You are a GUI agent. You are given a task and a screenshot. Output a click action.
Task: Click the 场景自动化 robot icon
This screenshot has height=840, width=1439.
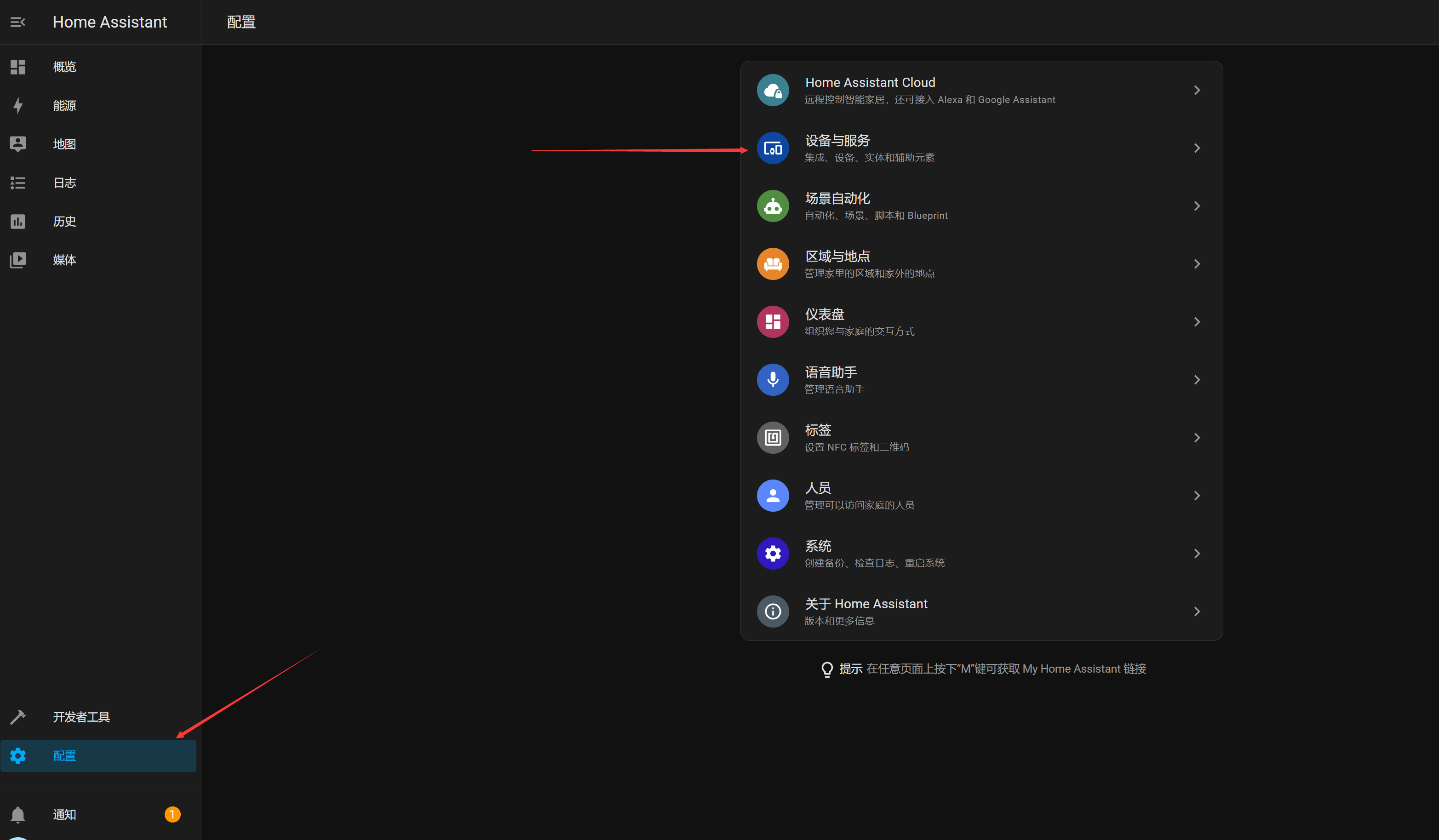[773, 206]
